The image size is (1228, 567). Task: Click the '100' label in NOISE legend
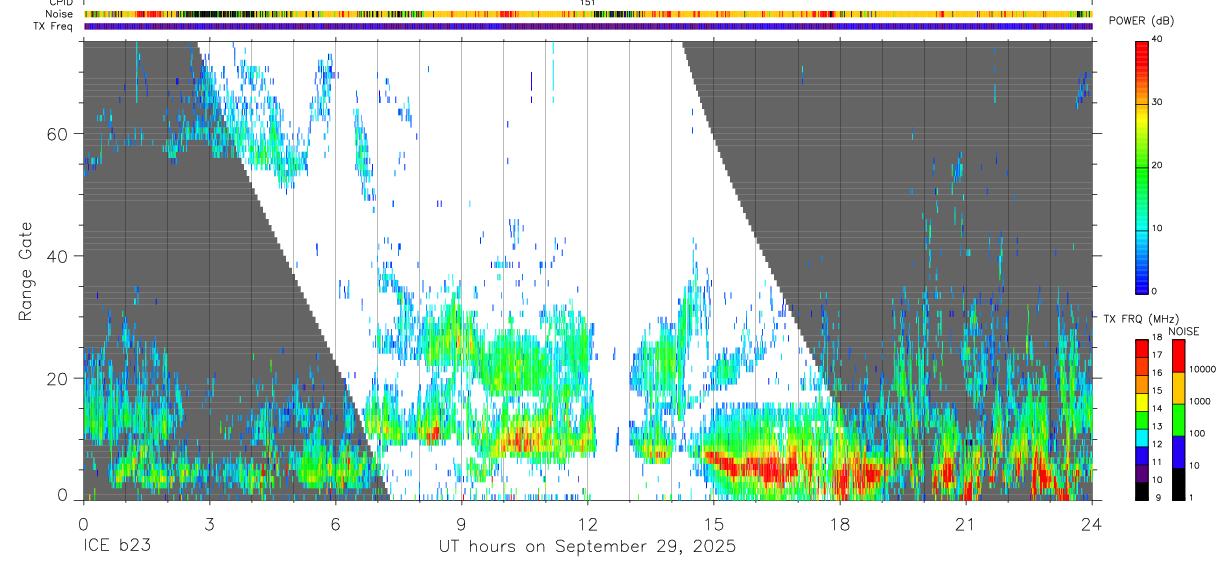(1198, 434)
